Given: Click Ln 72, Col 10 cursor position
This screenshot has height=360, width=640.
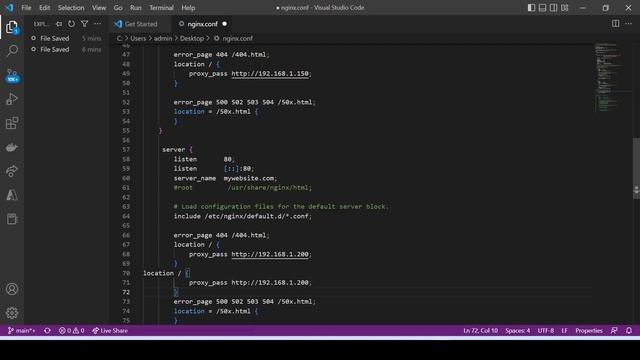Looking at the screenshot, I should coord(480,331).
